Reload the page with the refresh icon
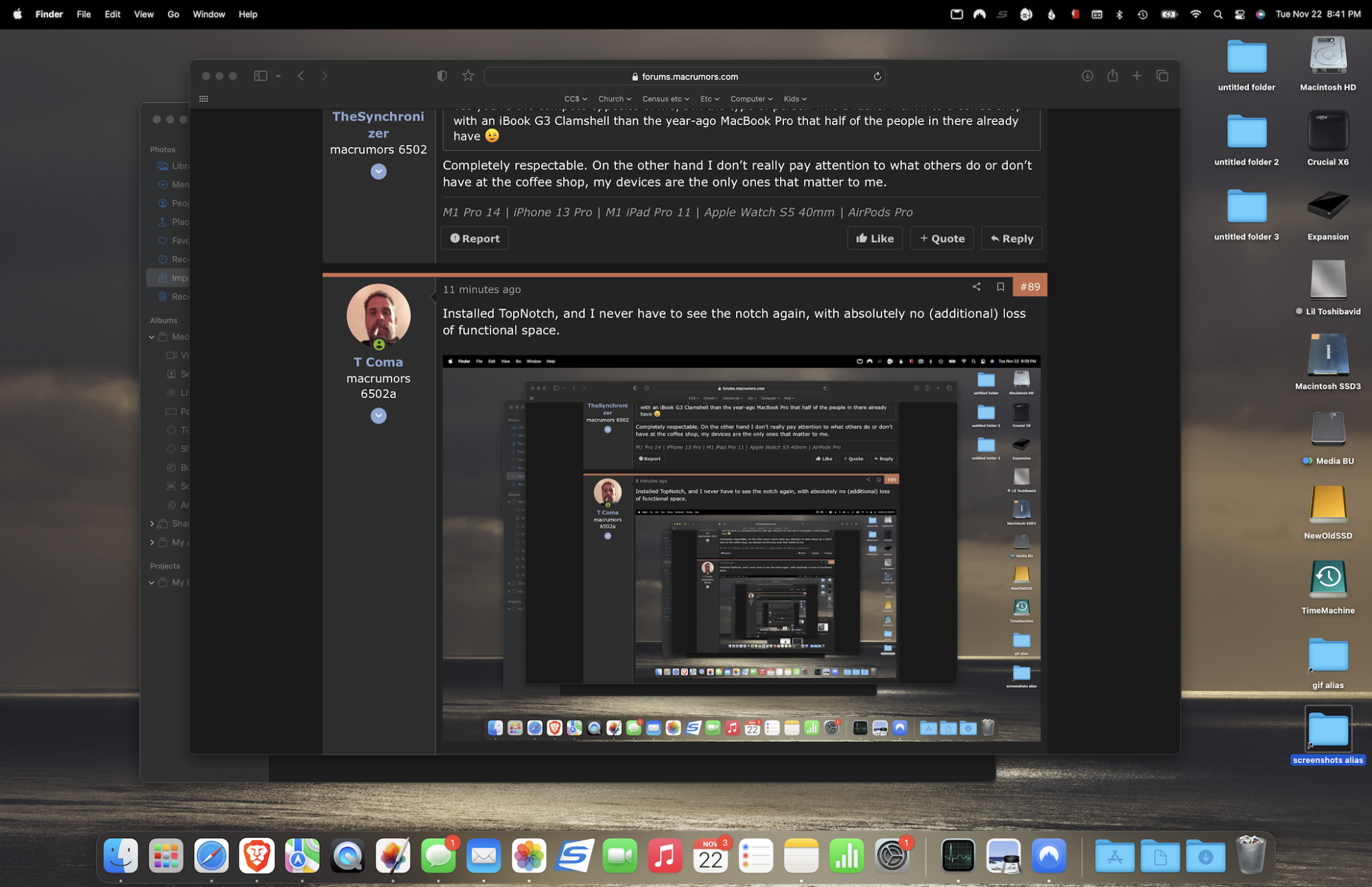 (877, 77)
